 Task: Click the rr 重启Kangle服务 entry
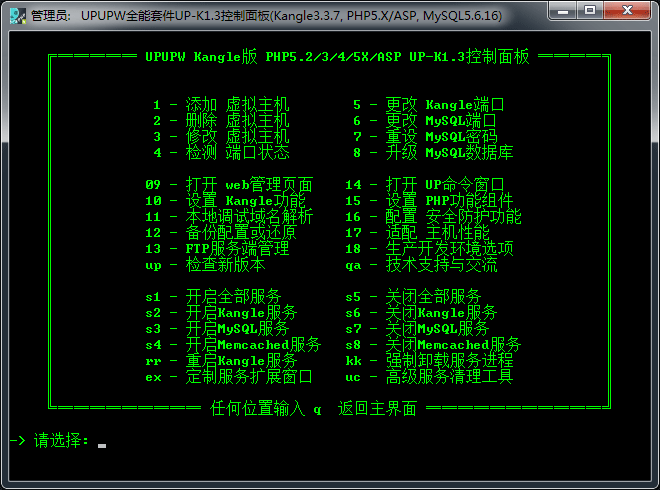tap(221, 361)
